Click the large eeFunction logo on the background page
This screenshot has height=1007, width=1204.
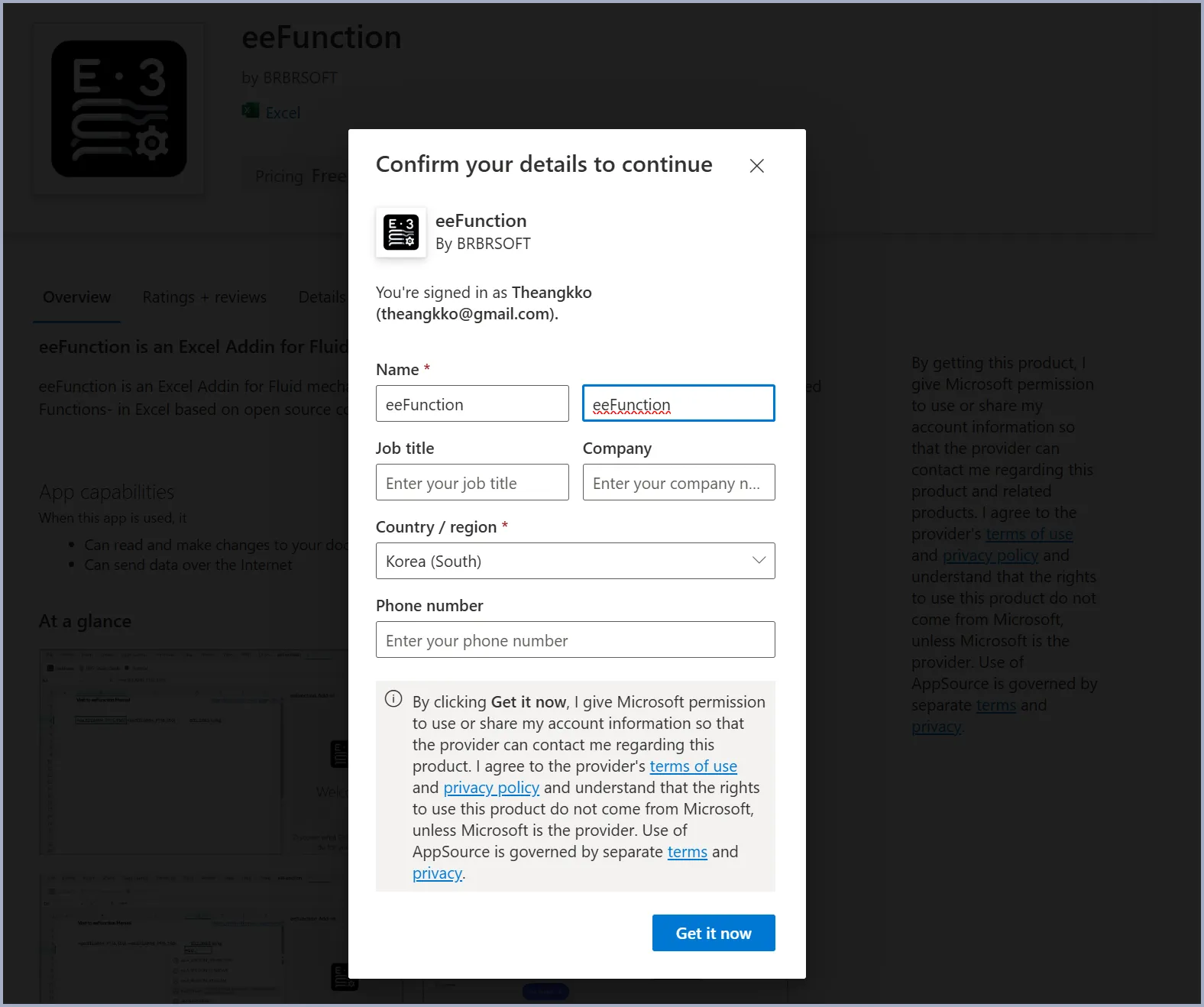click(x=119, y=108)
